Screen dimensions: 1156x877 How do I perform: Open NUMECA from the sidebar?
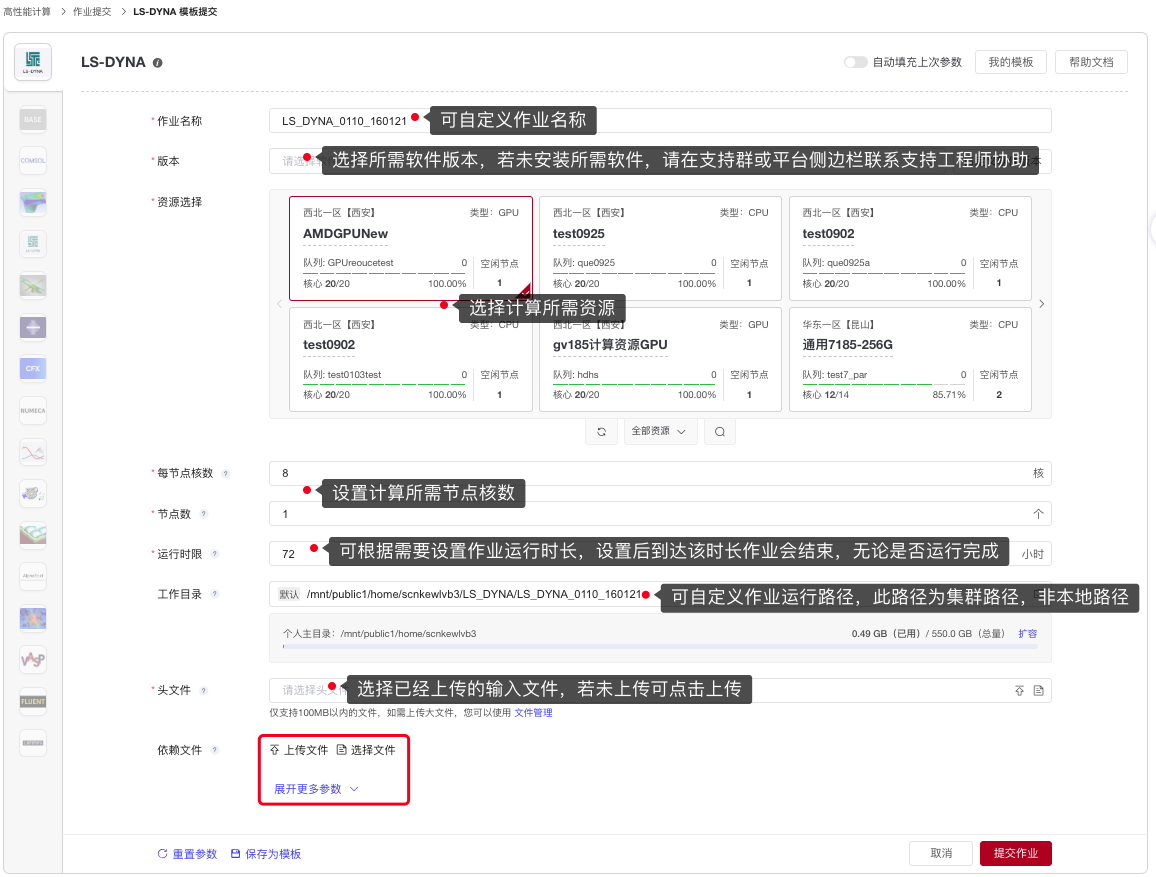point(33,411)
